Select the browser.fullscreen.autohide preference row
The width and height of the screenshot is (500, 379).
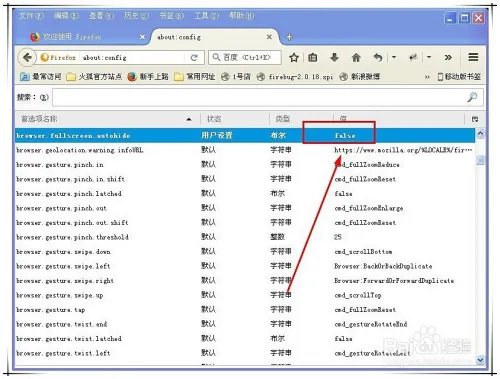tap(245, 136)
